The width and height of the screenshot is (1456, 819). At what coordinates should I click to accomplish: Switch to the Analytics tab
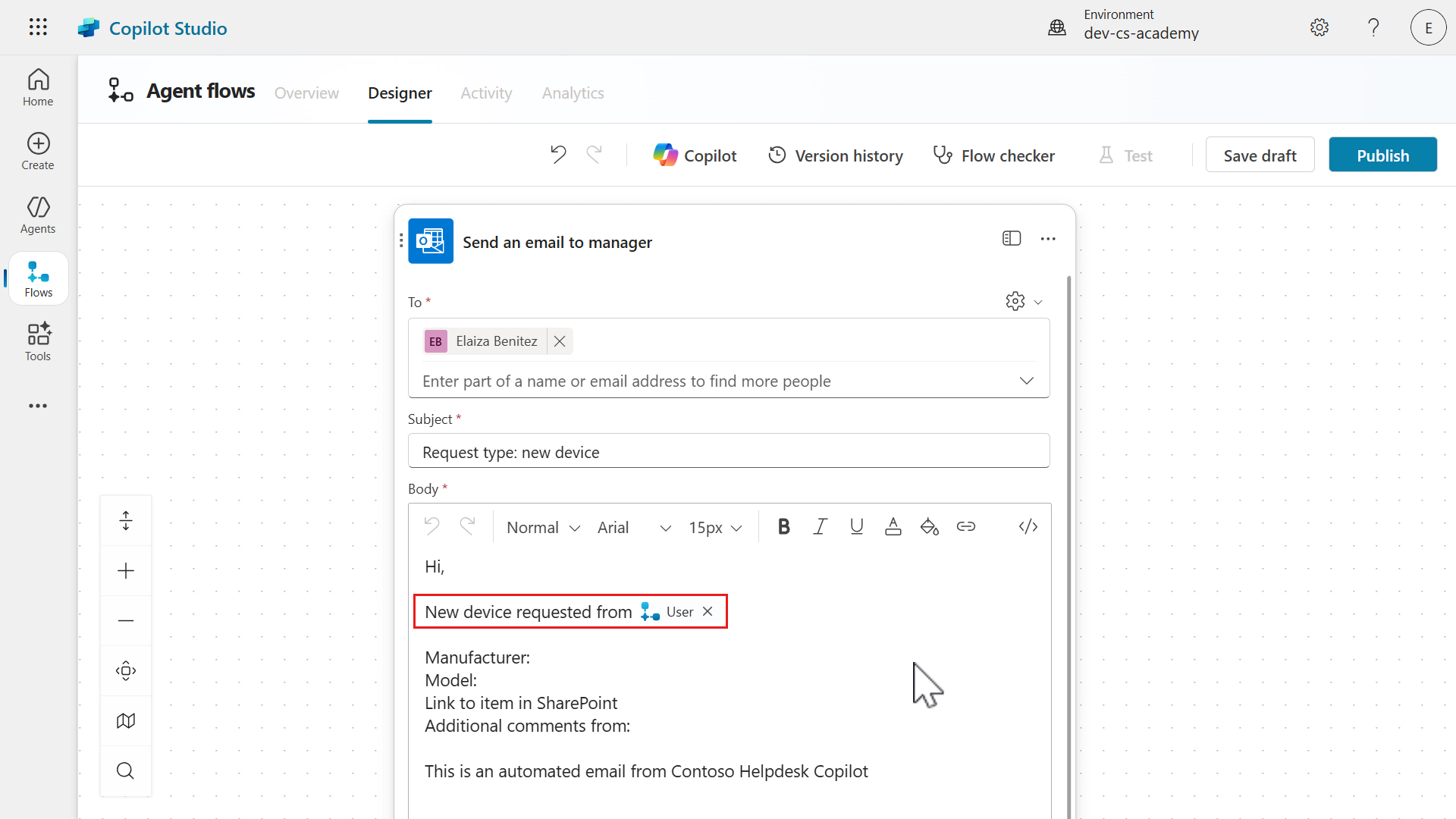[x=573, y=93]
